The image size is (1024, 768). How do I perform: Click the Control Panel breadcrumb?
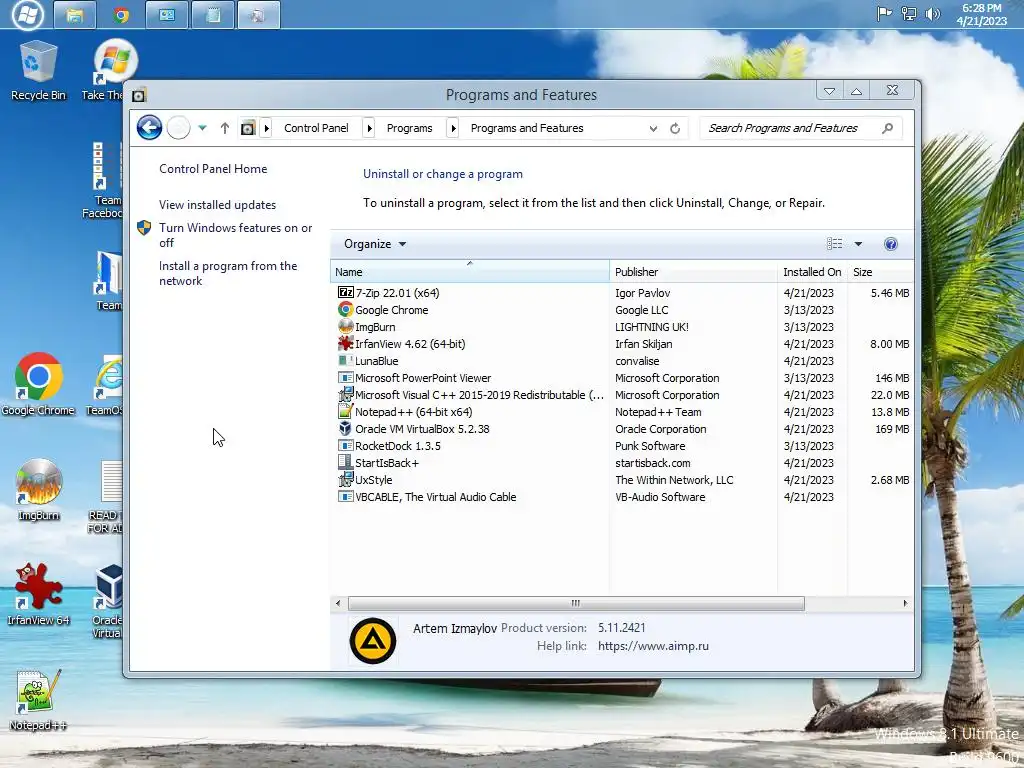316,128
